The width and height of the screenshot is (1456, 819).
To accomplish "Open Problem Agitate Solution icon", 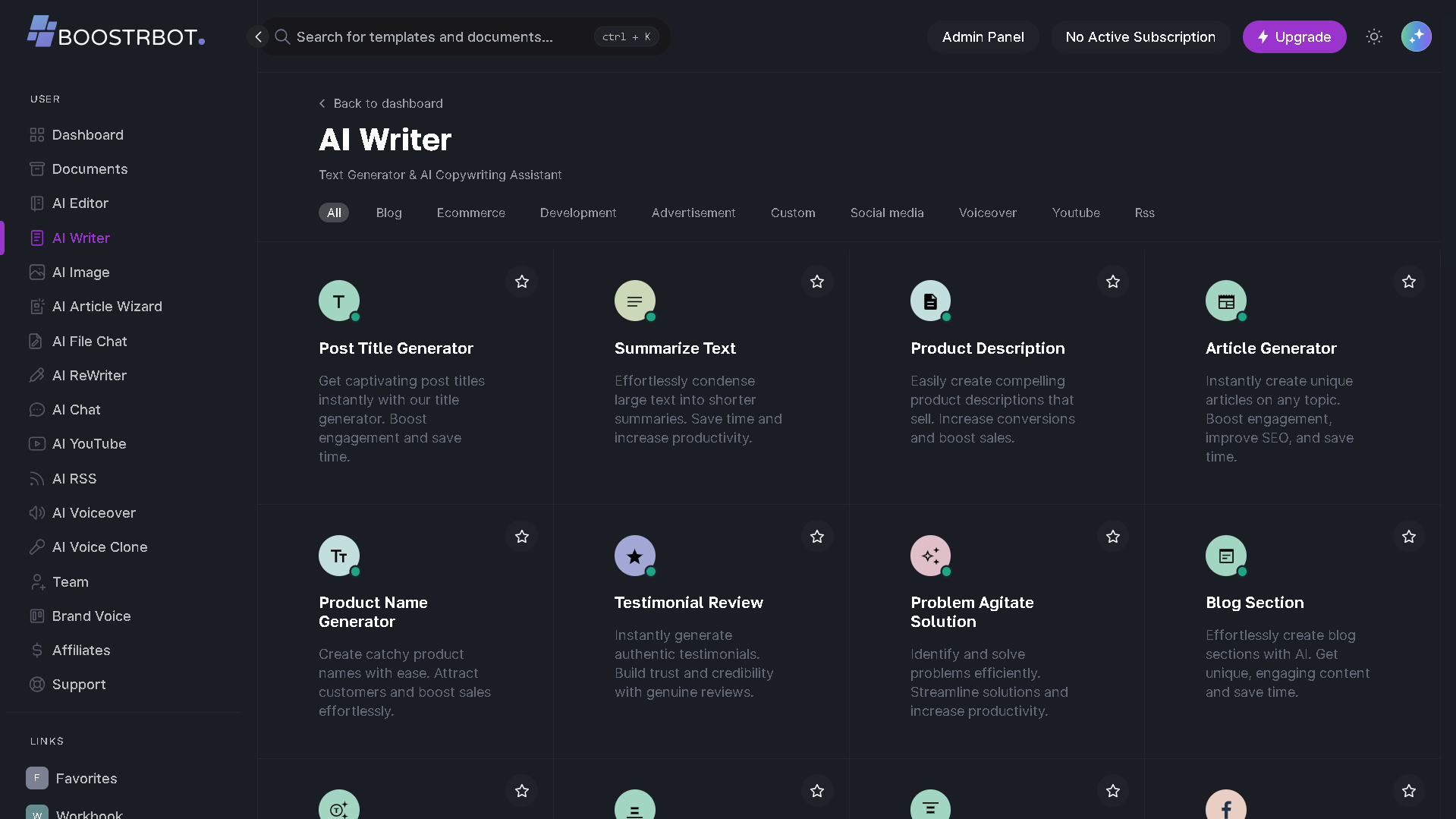I will point(930,556).
